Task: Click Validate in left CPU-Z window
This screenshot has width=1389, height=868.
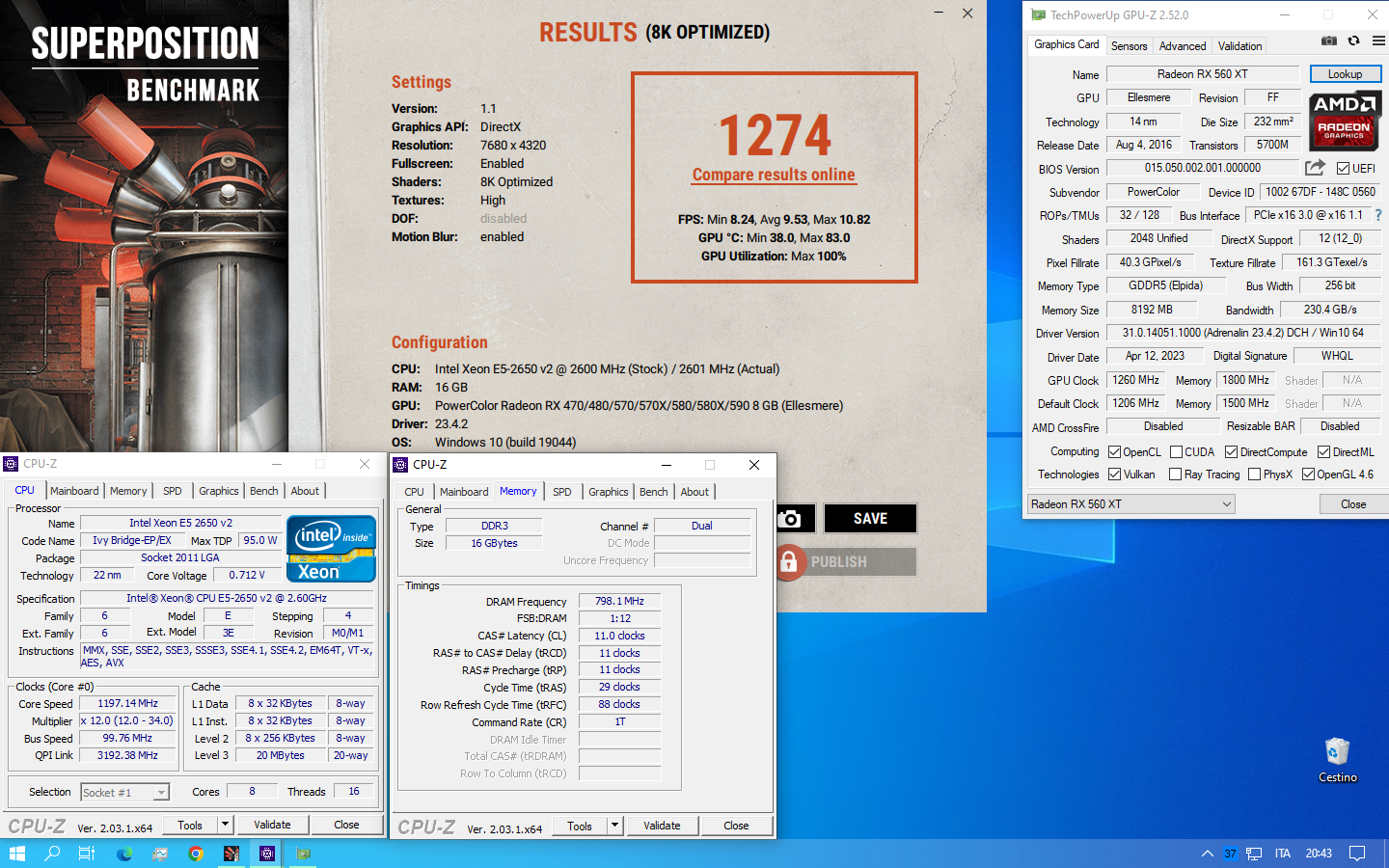Action: 272,825
